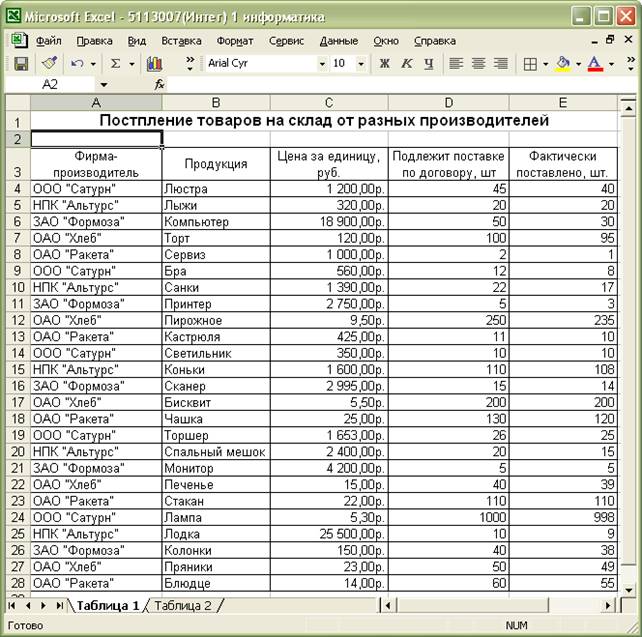Open the Chart Wizard icon
642x637 pixels.
(x=154, y=63)
